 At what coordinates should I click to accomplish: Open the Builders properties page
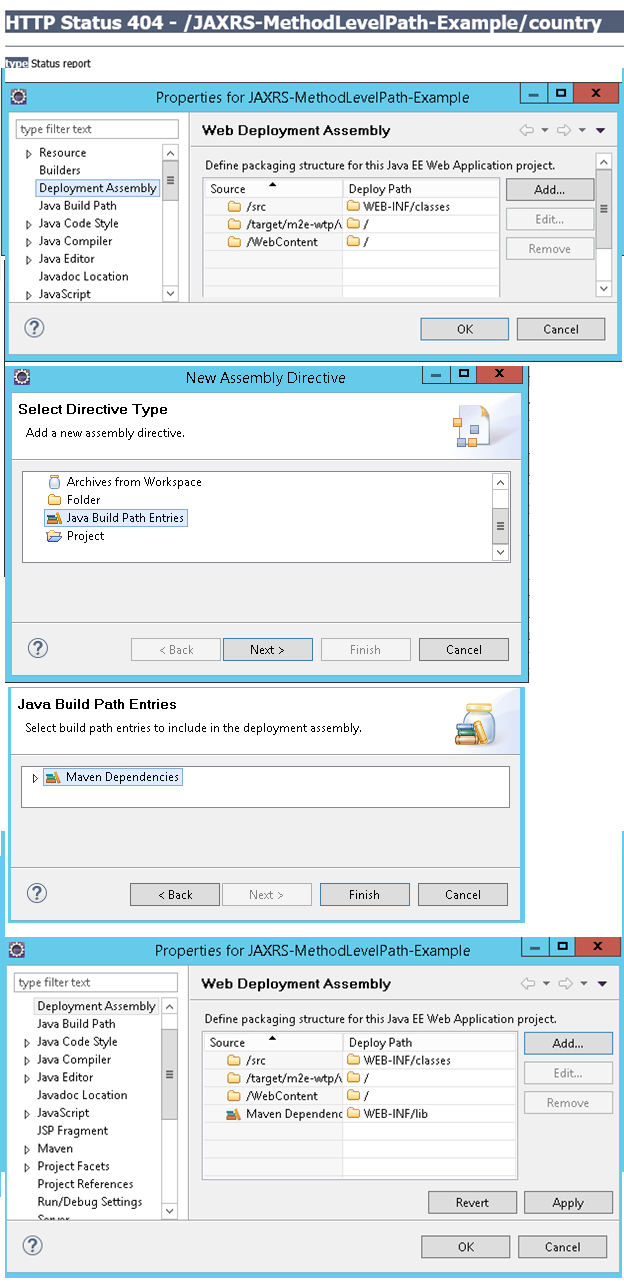click(x=59, y=170)
